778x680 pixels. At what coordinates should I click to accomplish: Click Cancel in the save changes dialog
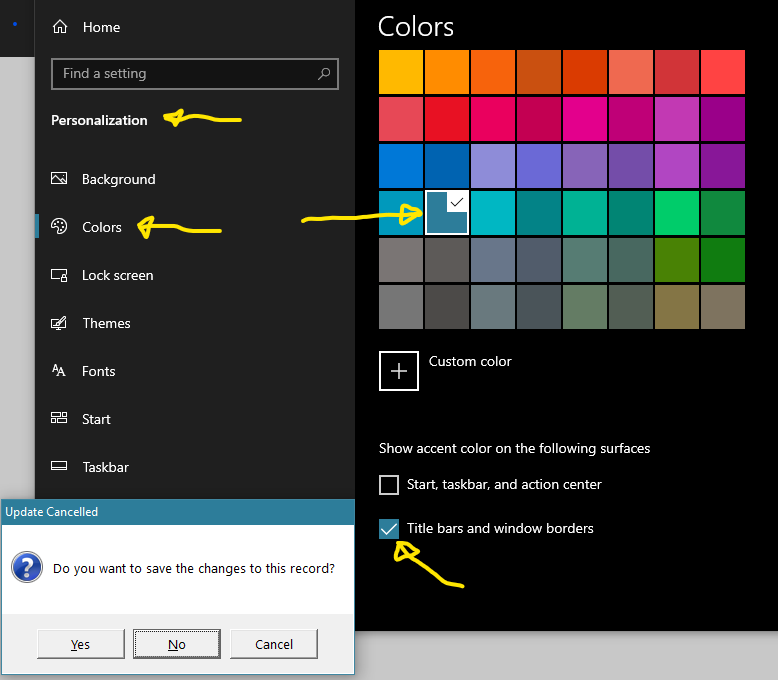pos(274,644)
